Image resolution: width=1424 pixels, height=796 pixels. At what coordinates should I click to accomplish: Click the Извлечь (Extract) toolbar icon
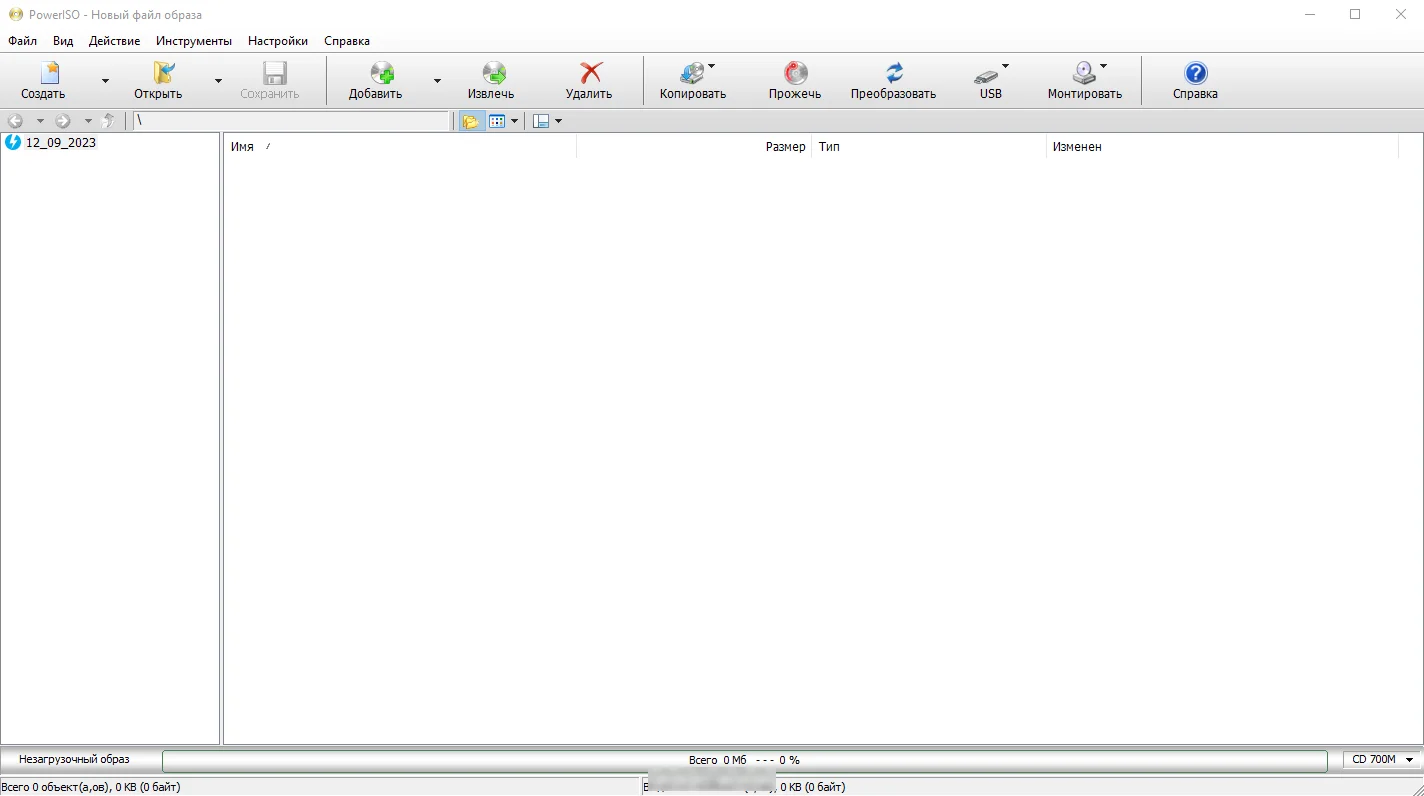492,74
